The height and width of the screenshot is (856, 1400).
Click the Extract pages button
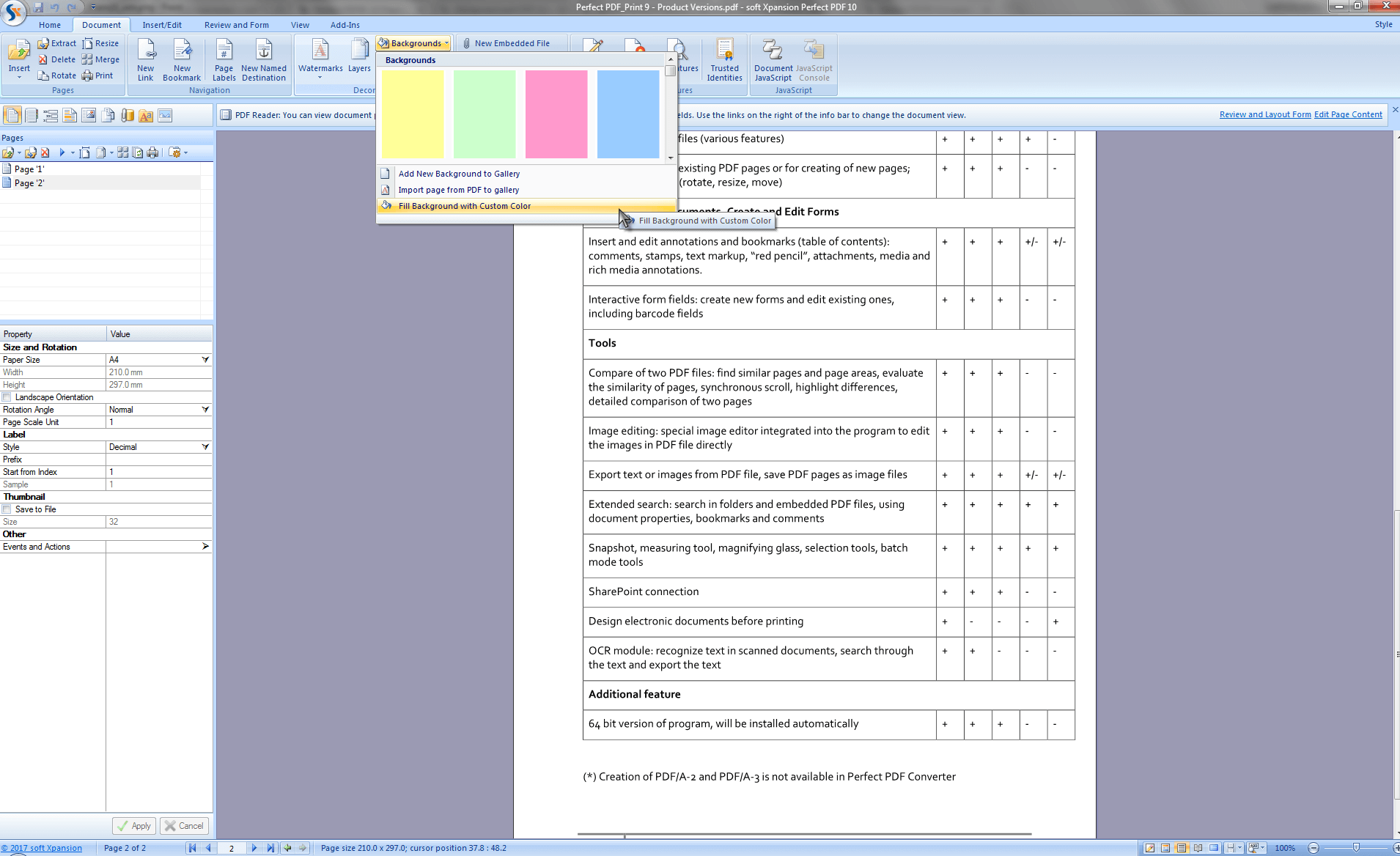tap(57, 43)
